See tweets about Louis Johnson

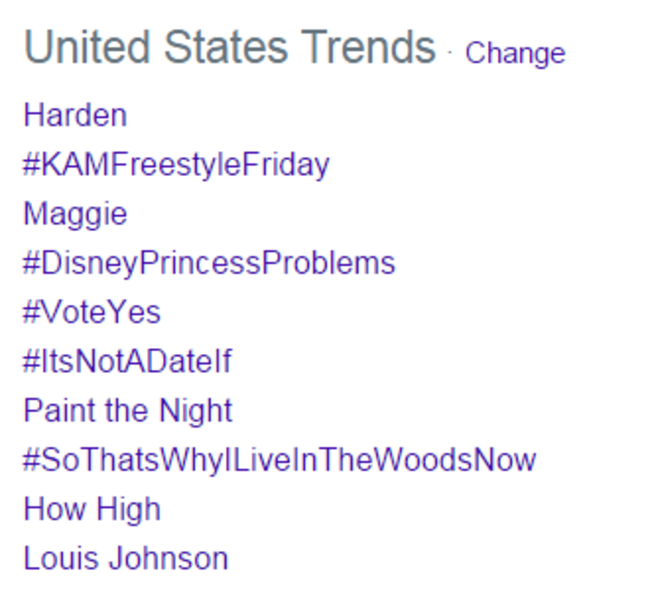[126, 558]
